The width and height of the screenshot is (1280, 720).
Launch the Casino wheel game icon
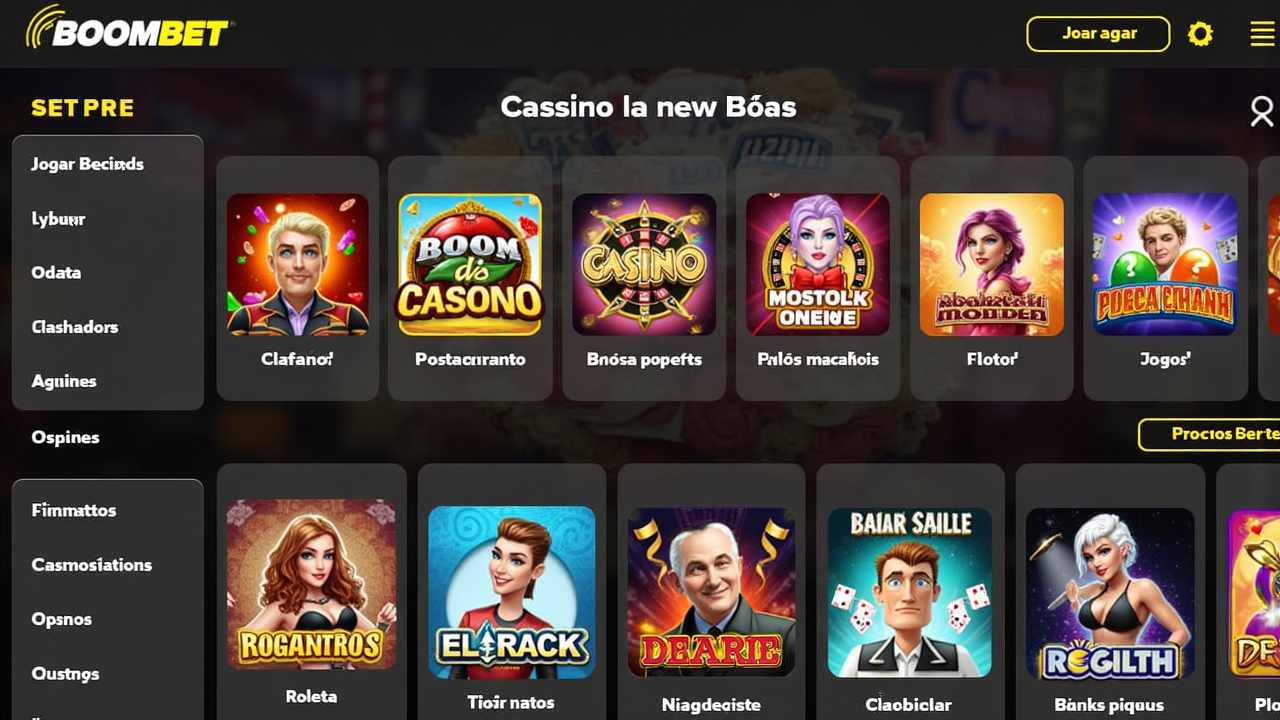(x=644, y=265)
